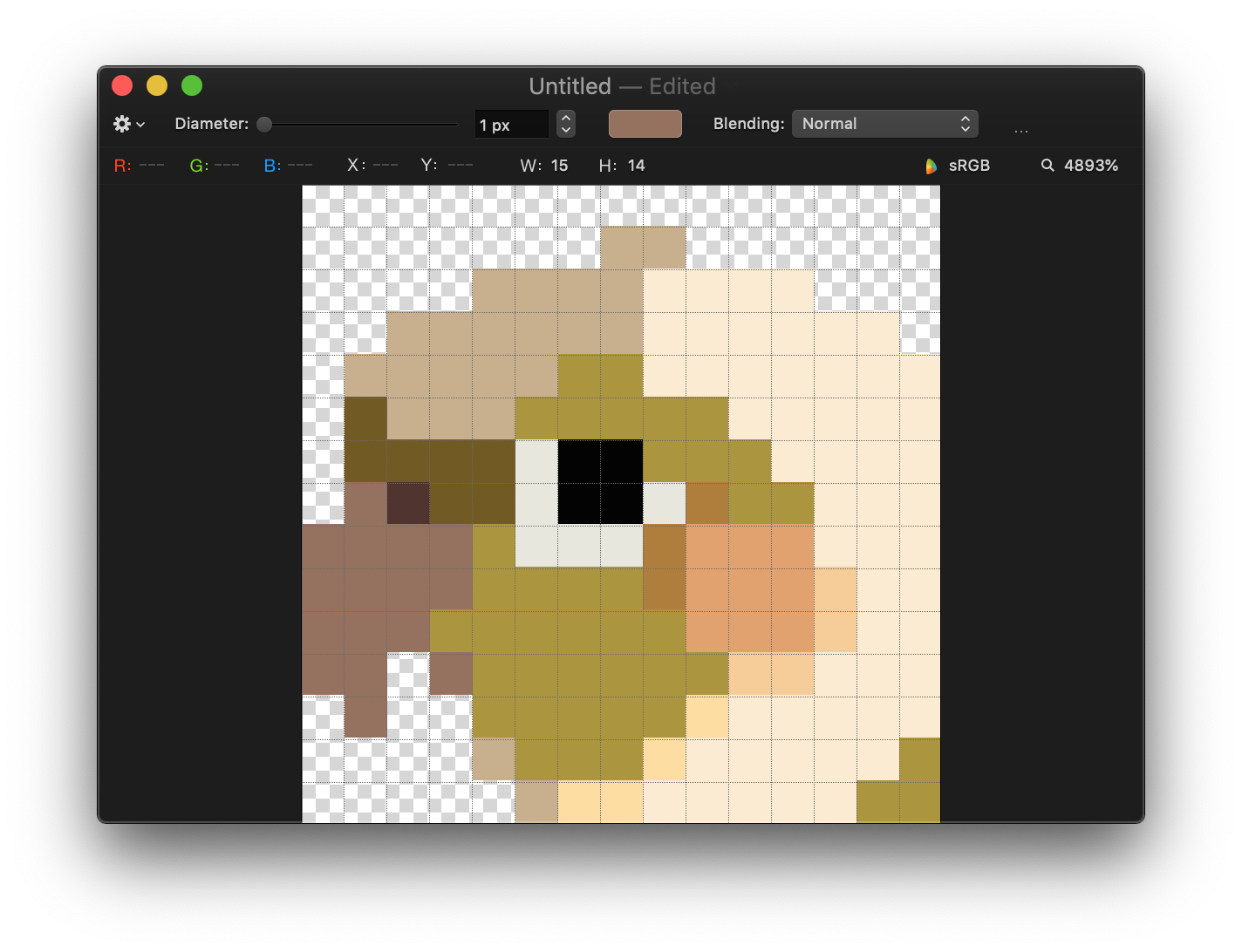The height and width of the screenshot is (952, 1242).
Task: Click the "H: 14" height readout
Action: [x=622, y=166]
